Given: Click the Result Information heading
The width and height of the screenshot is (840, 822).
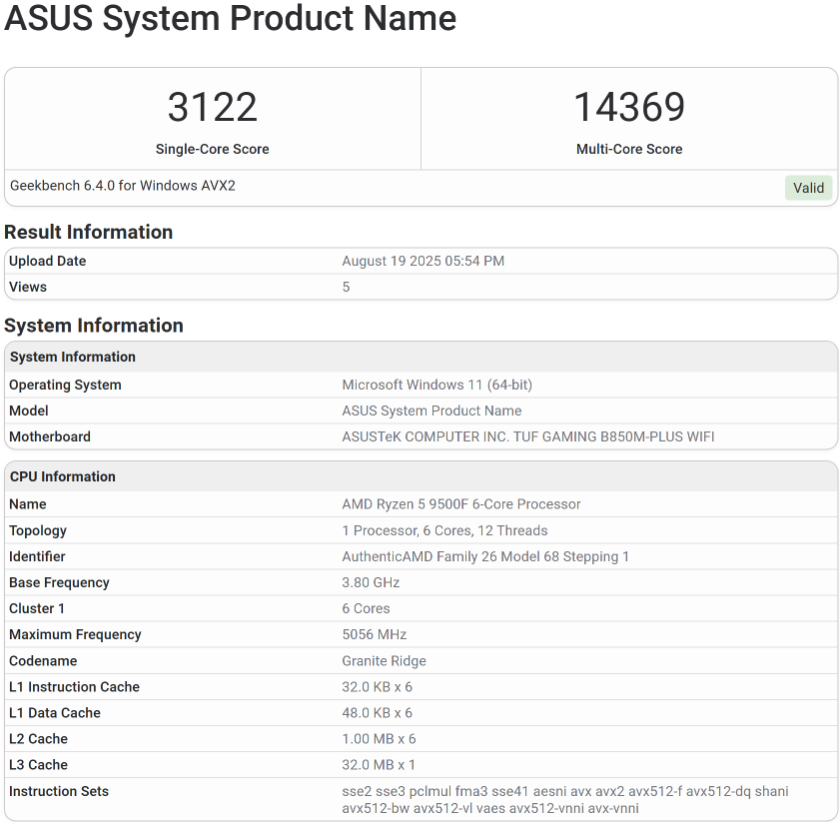Looking at the screenshot, I should pyautogui.click(x=88, y=232).
